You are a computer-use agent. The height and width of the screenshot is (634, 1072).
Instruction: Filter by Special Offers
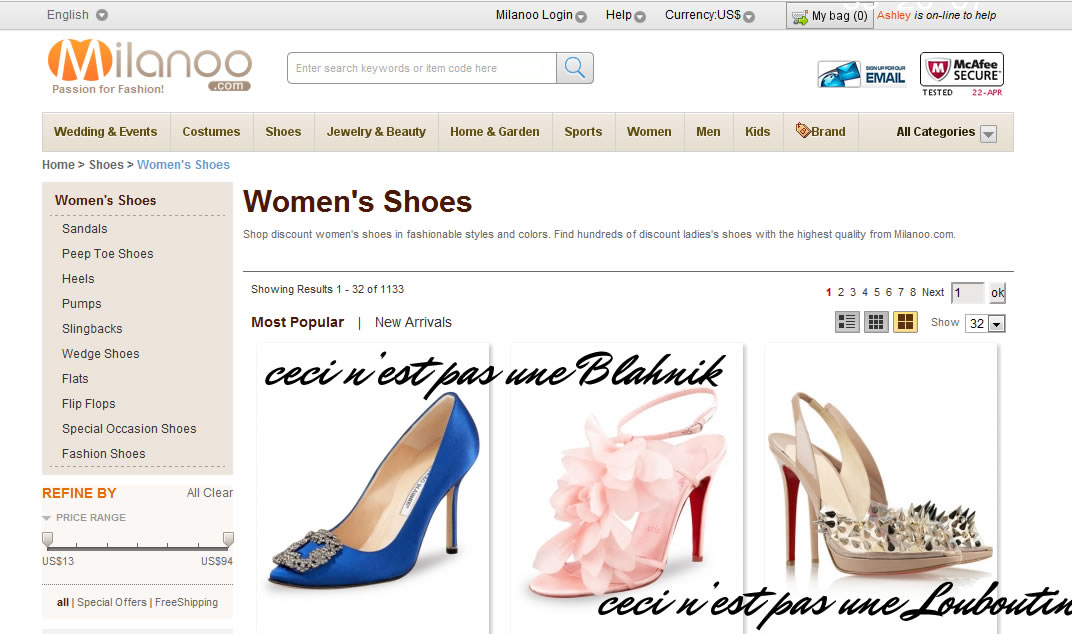pos(112,602)
